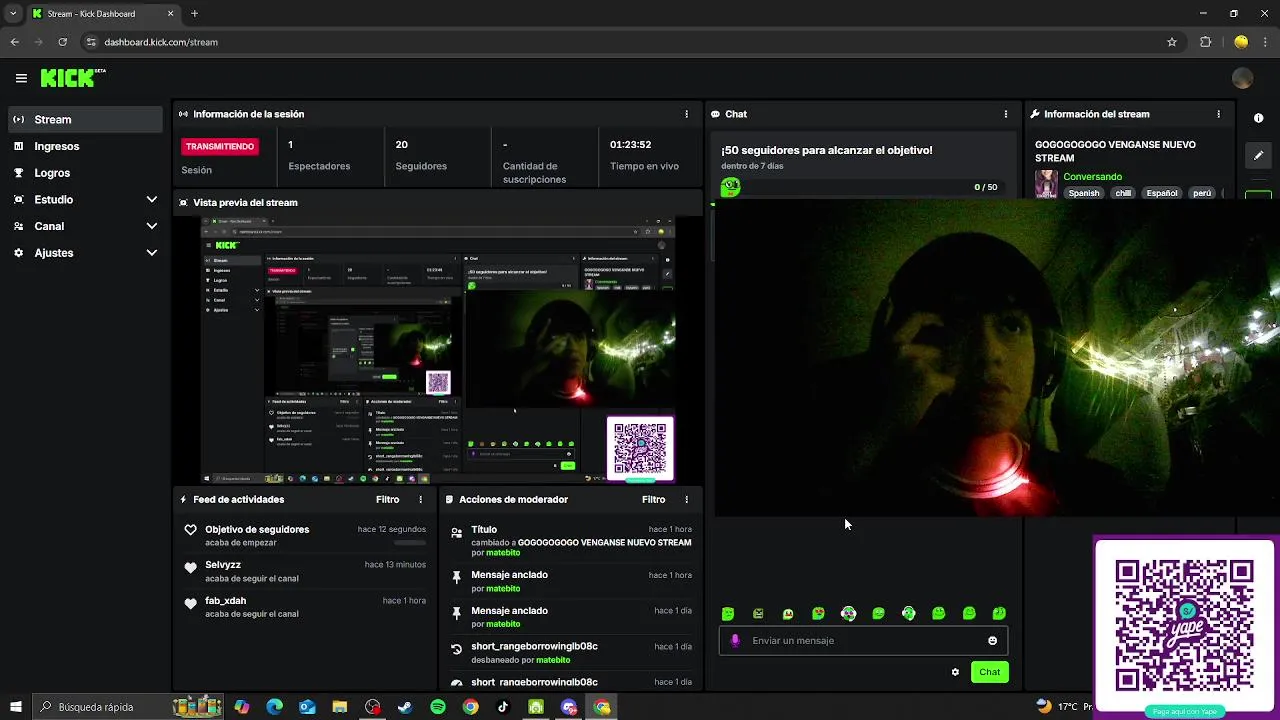Image resolution: width=1280 pixels, height=720 pixels.
Task: Click the purple microphone icon in chat input
Action: (735, 641)
